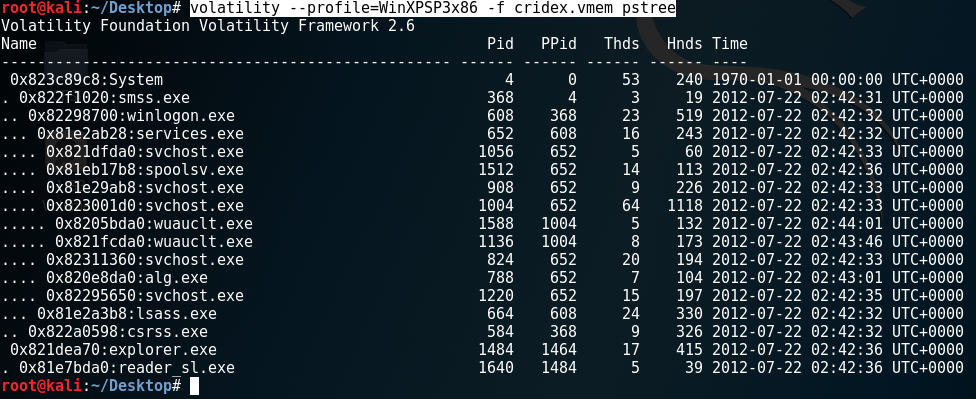Select the 0x822f1020:smss.exe process entry

105,98
